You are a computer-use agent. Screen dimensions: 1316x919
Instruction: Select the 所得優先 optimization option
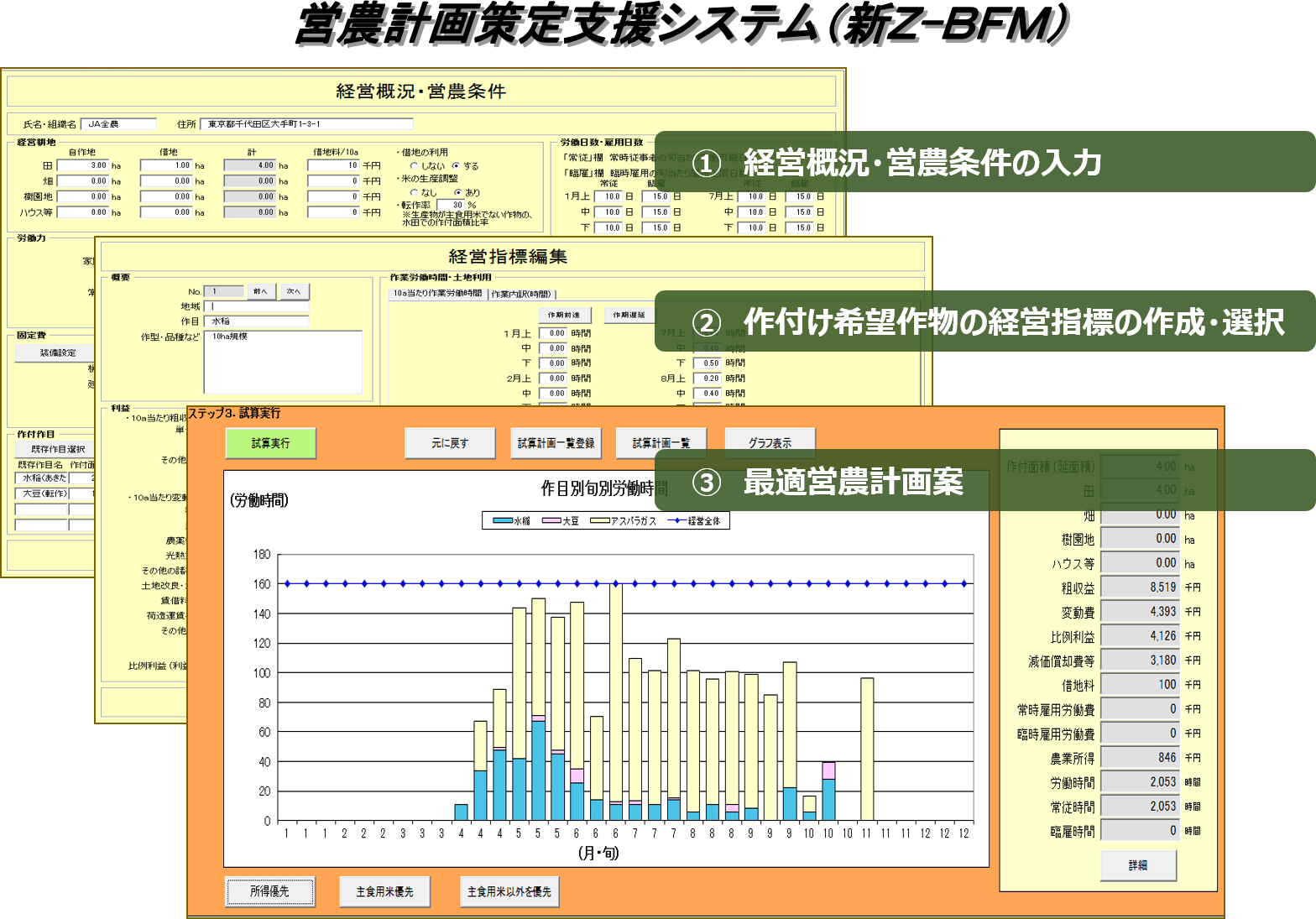click(269, 891)
